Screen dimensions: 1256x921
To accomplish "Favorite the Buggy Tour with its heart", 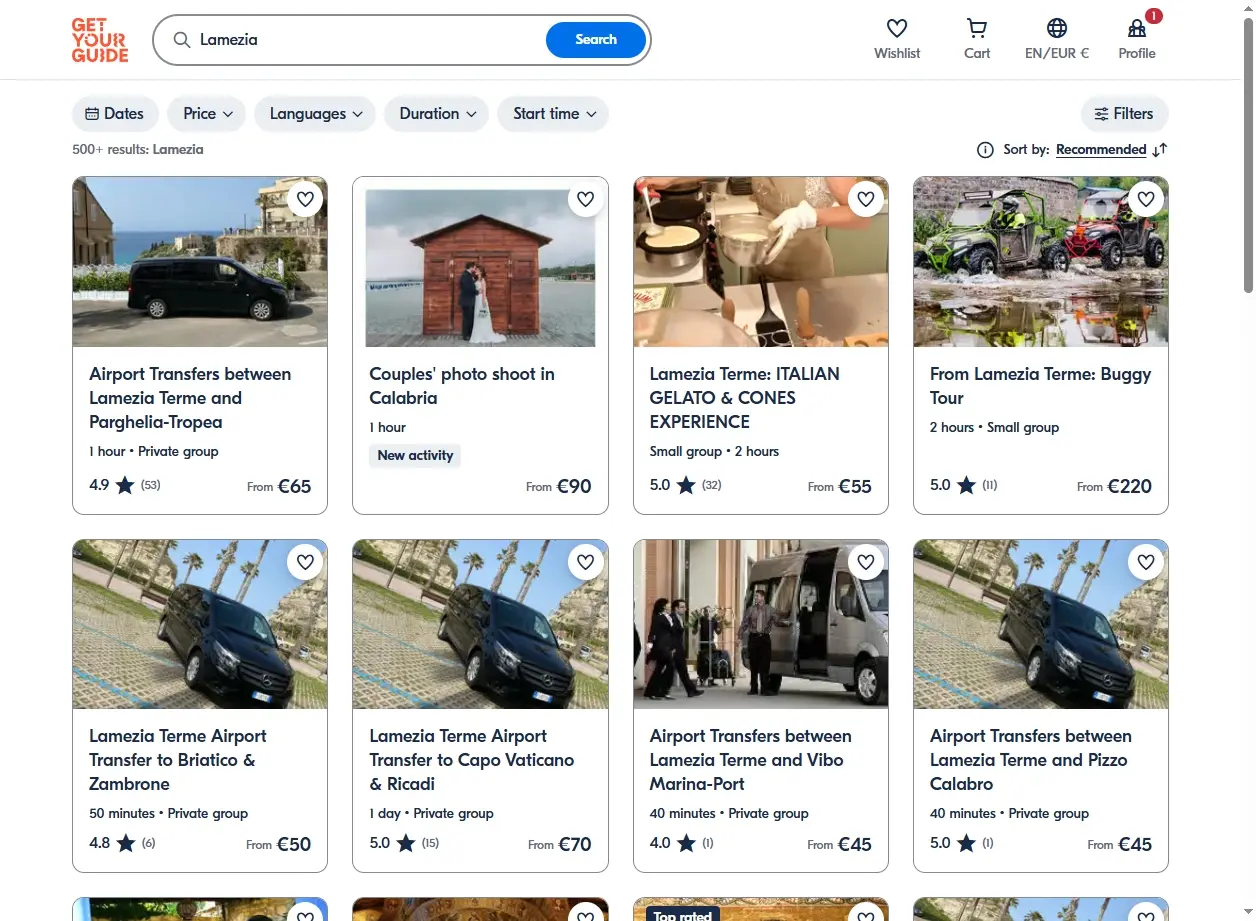I will coord(1146,199).
